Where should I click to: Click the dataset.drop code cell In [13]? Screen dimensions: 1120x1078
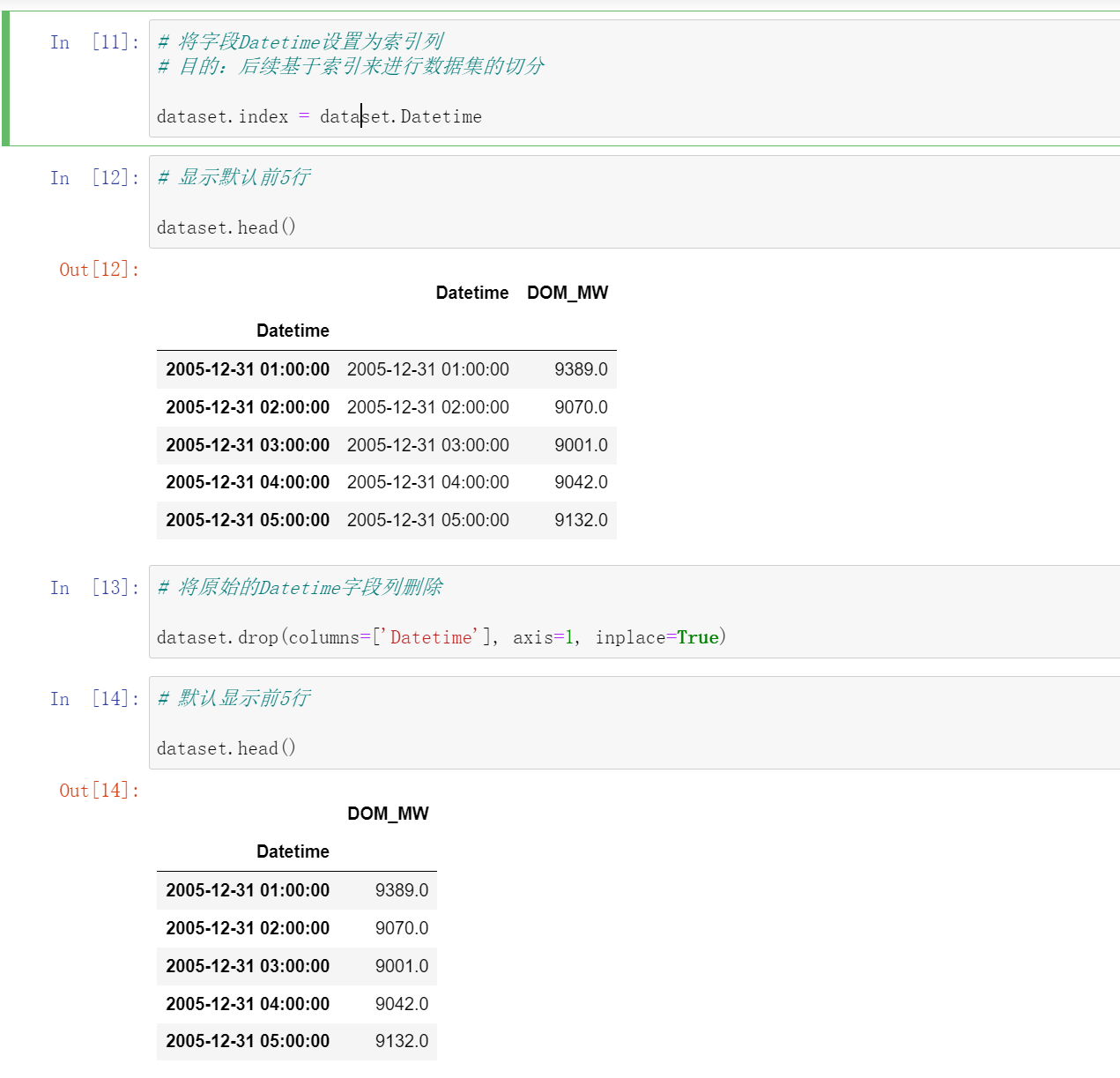tap(634, 612)
